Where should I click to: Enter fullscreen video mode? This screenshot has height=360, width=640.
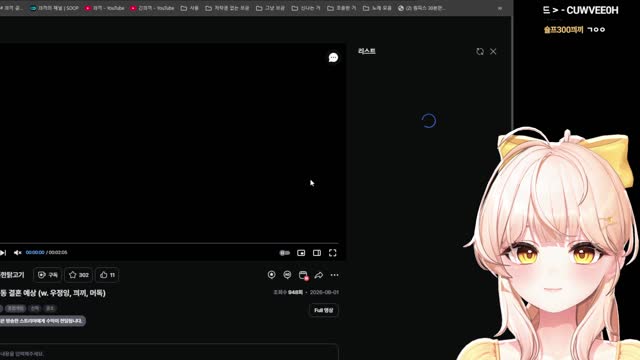[333, 253]
